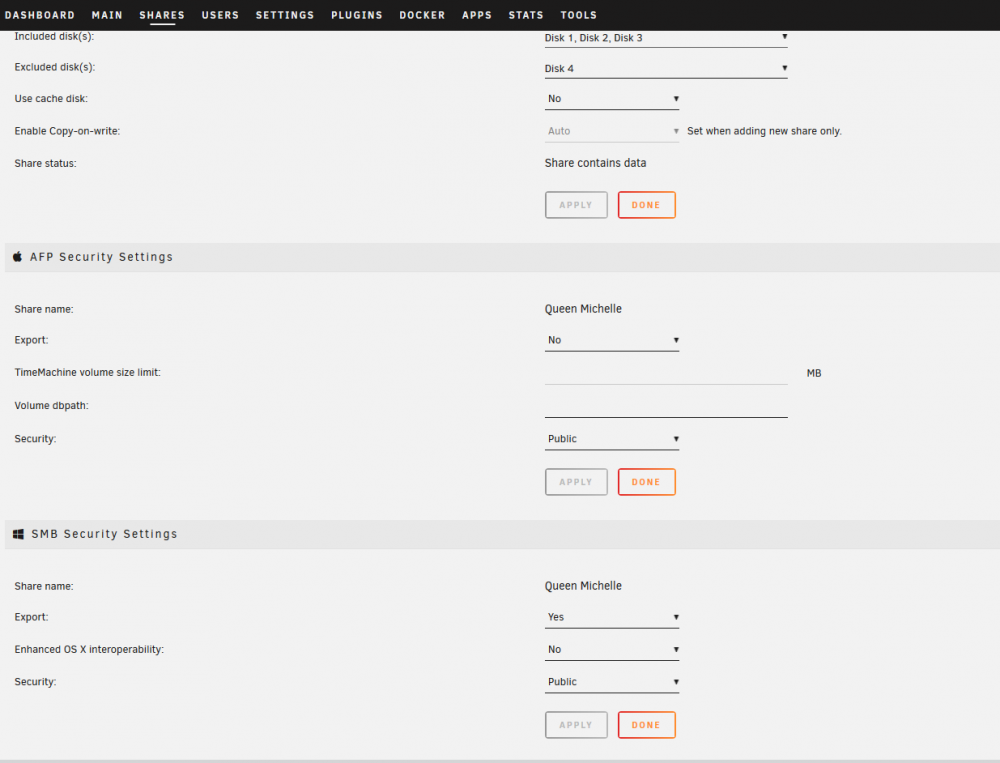
Task: Click the 'Volume dbpath:' label
Action: pyautogui.click(x=52, y=406)
